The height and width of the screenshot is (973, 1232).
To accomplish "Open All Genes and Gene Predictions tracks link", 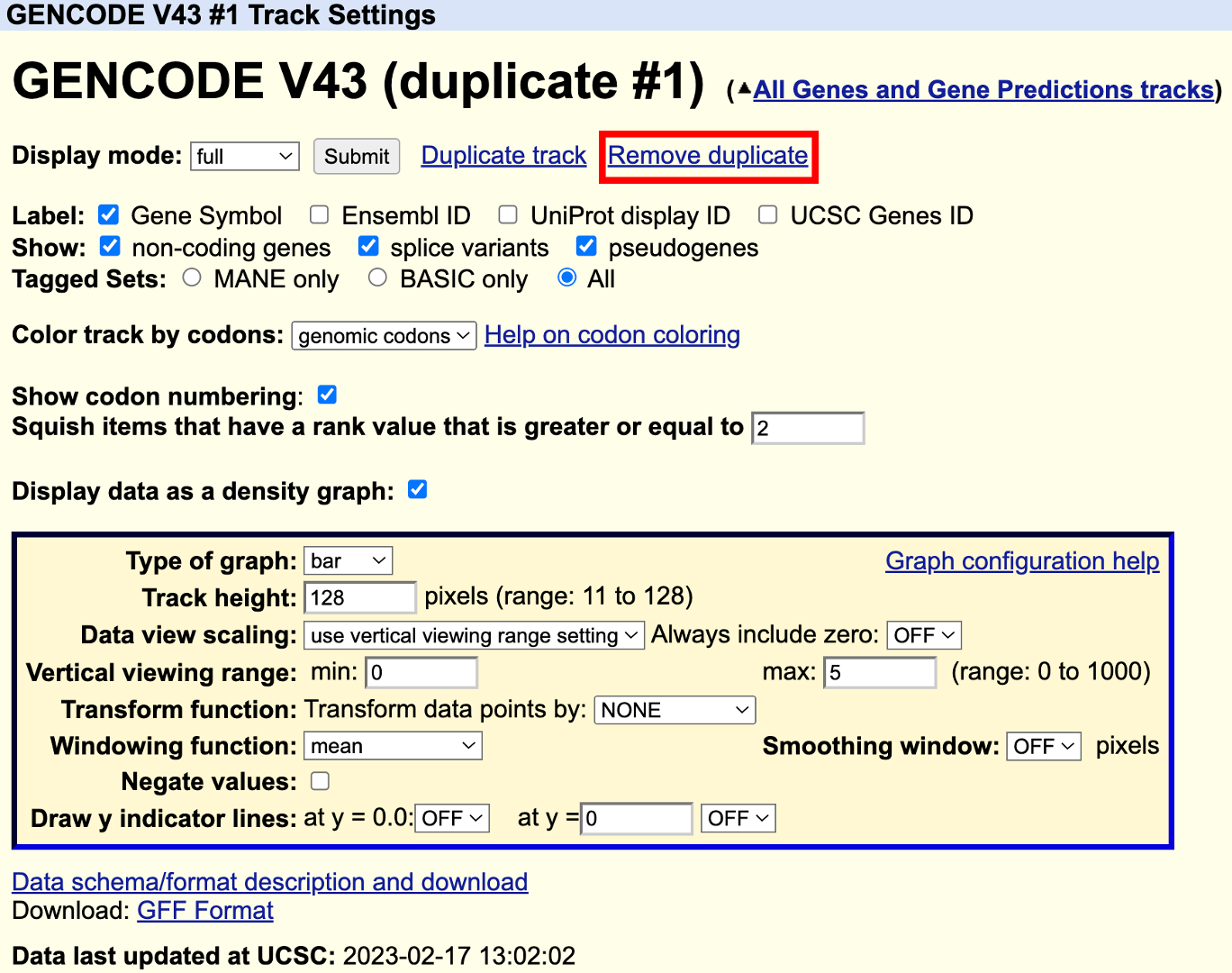I will pyautogui.click(x=983, y=90).
